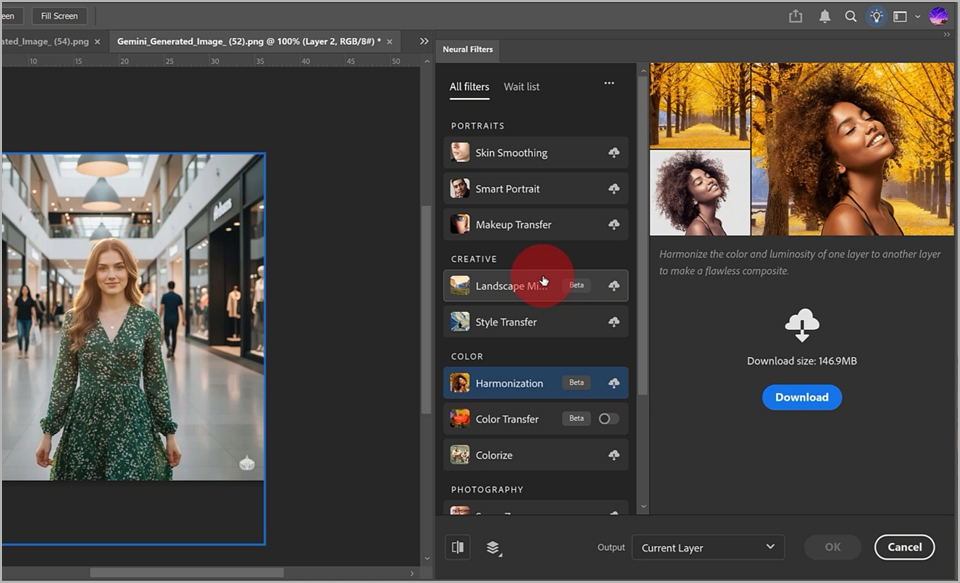
Task: Click Colorize thumbnail icon
Action: click(460, 455)
